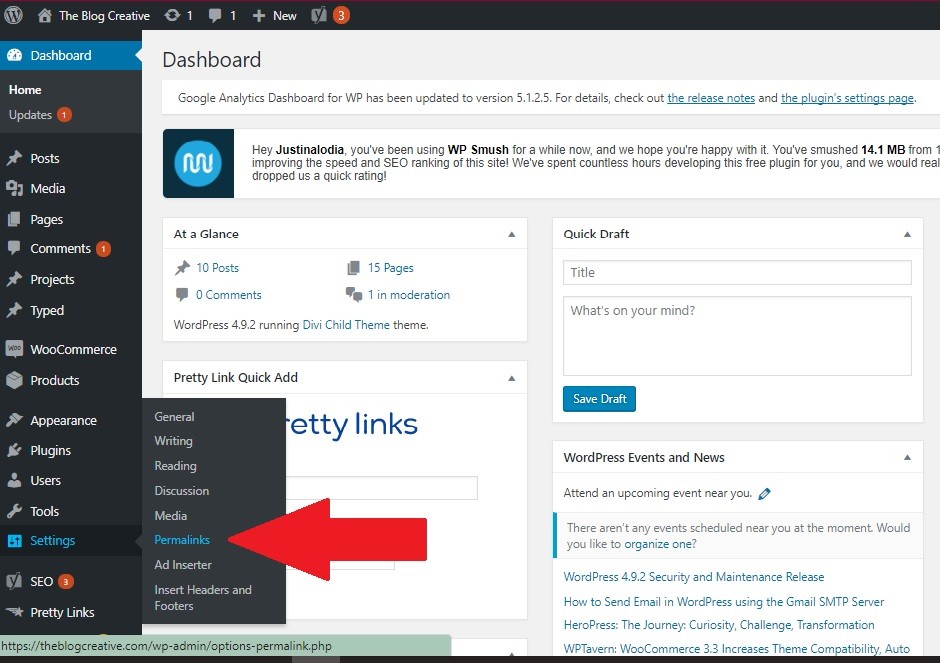
Task: Collapse the Pretty Link Quick Add panel
Action: tap(511, 378)
